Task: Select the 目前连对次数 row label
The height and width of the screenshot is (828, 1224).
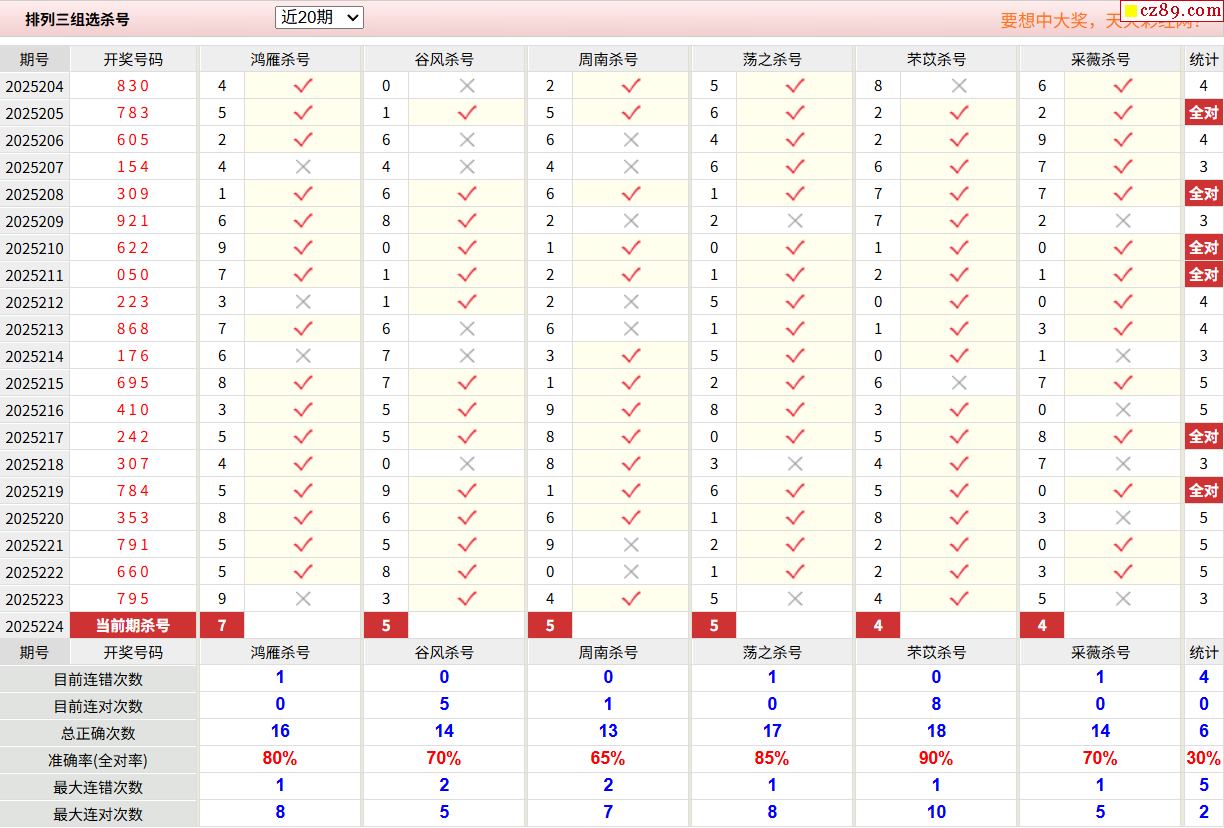Action: tap(98, 706)
